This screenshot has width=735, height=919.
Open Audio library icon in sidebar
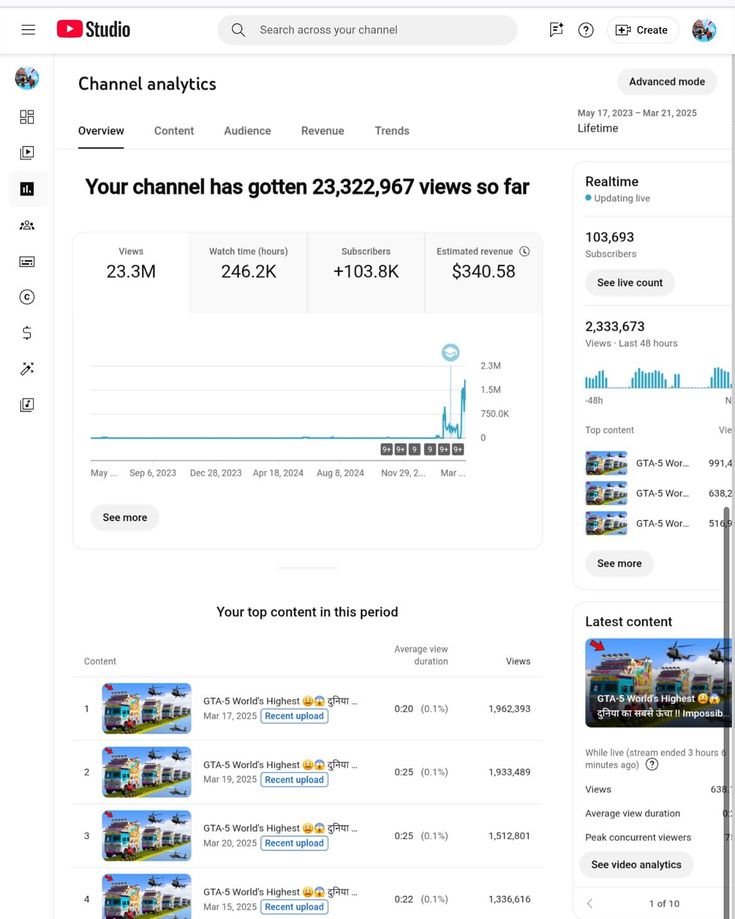click(27, 405)
